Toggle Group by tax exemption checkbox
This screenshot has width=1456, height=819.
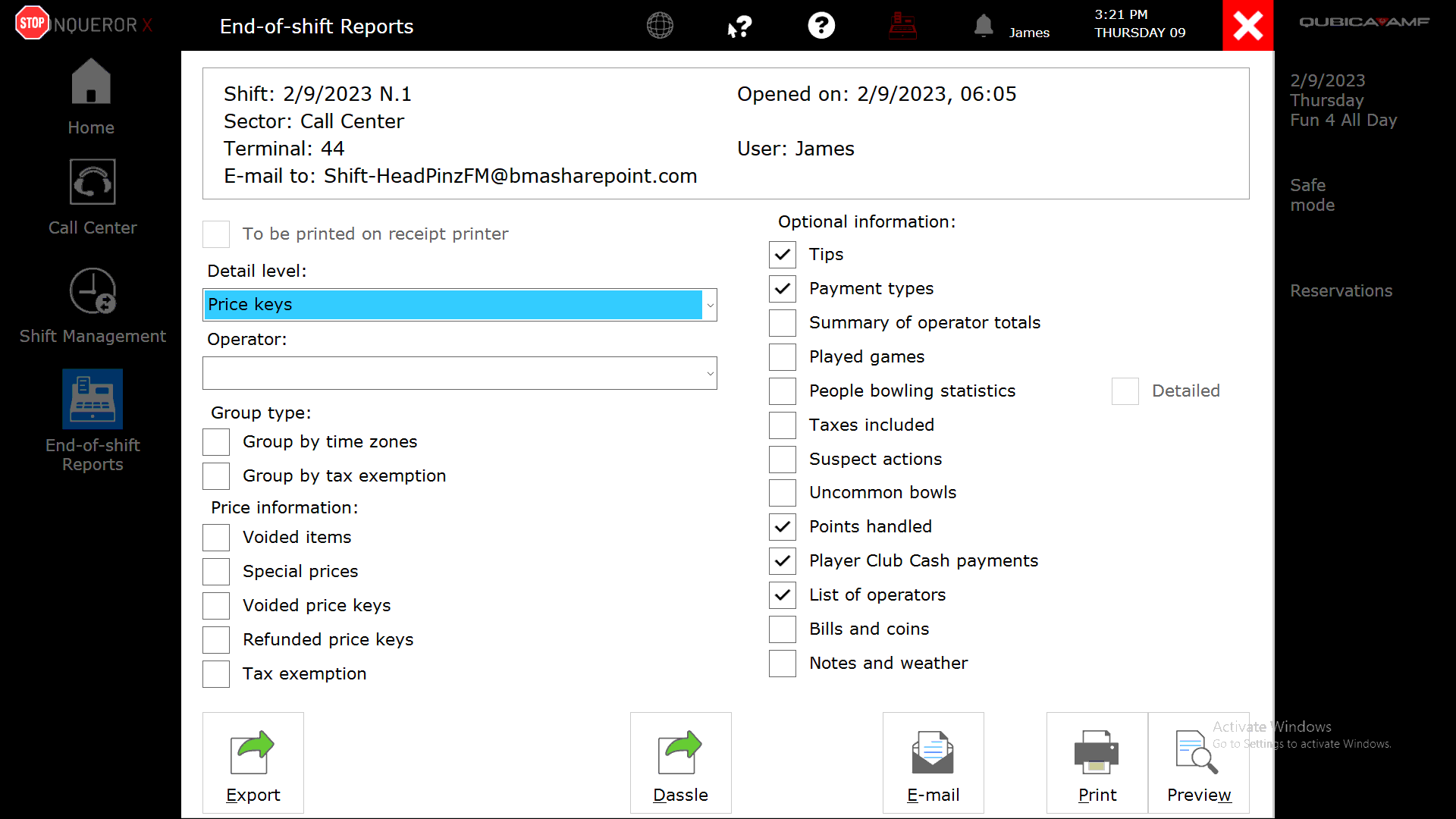pyautogui.click(x=216, y=476)
